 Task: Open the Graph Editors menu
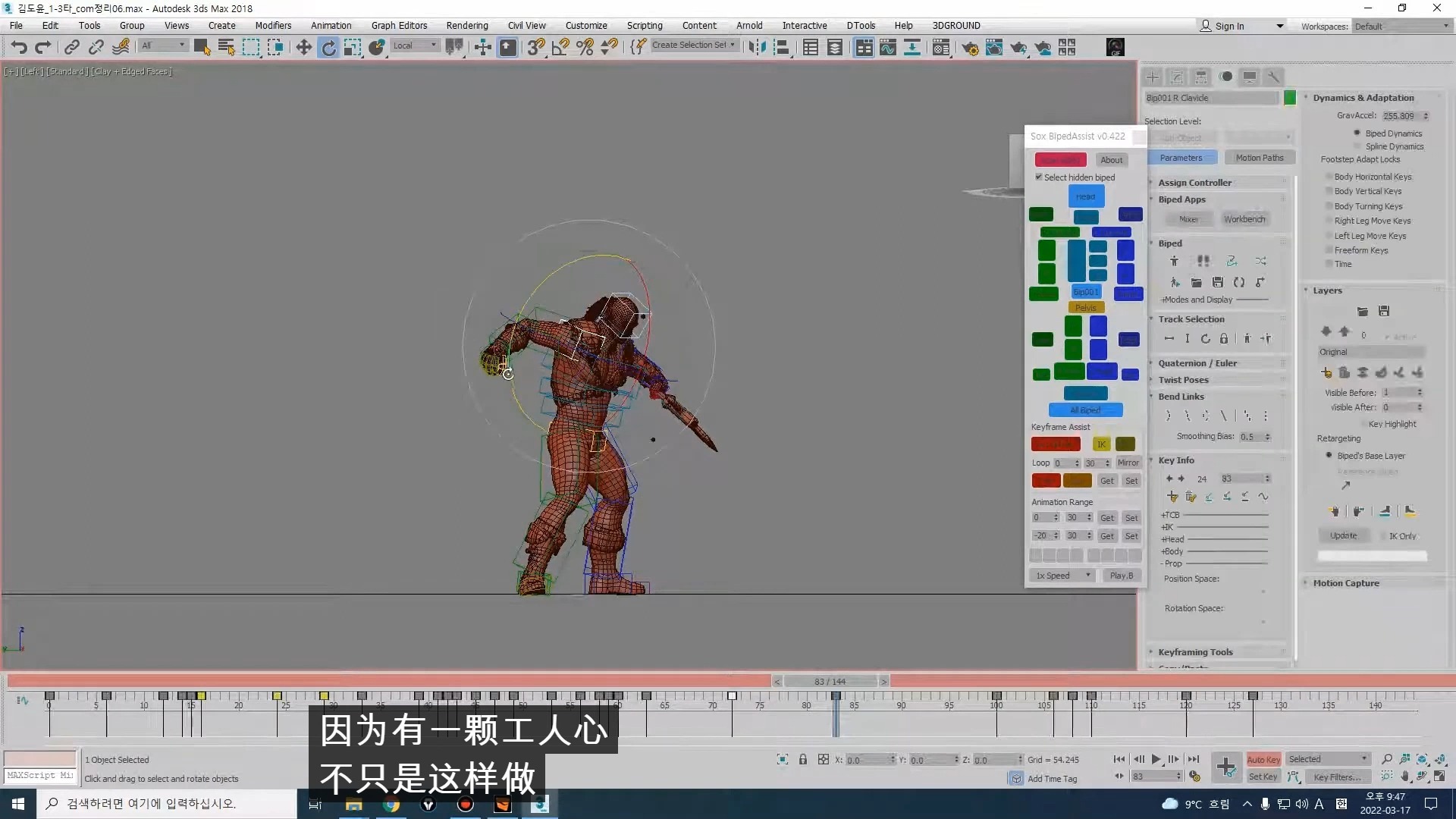point(399,25)
